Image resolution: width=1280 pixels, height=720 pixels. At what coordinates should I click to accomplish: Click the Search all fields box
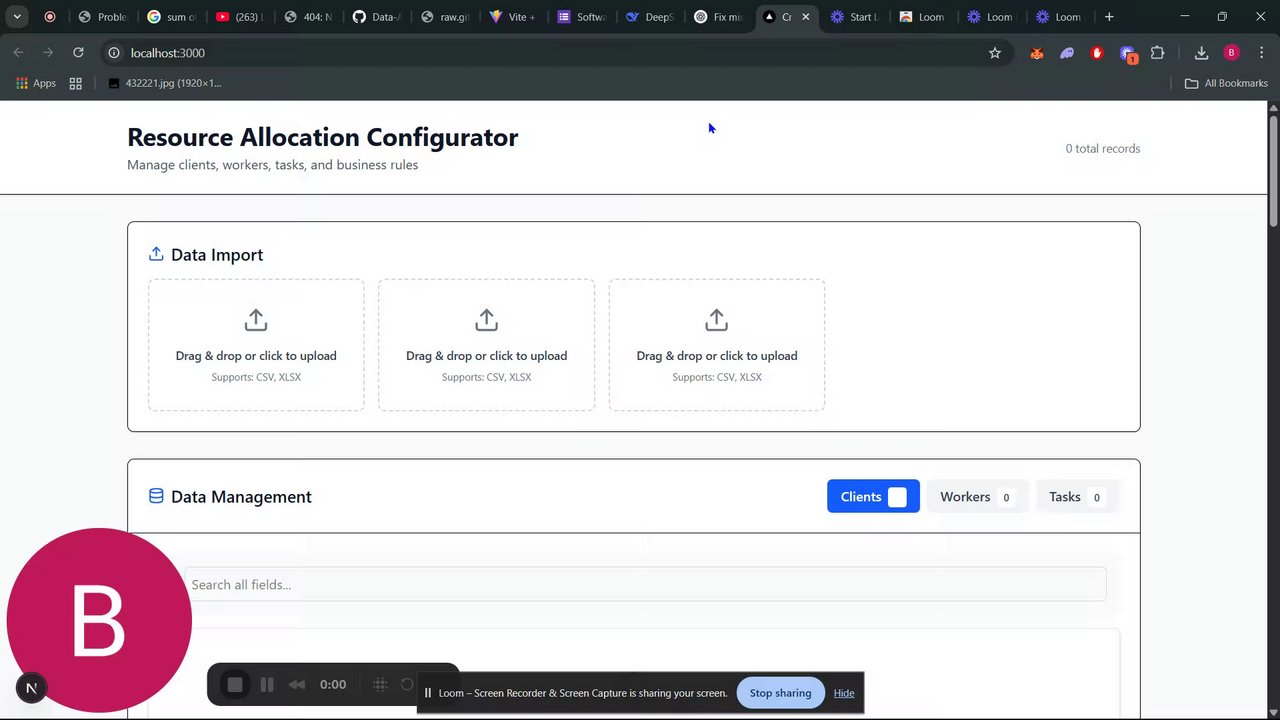pos(645,585)
